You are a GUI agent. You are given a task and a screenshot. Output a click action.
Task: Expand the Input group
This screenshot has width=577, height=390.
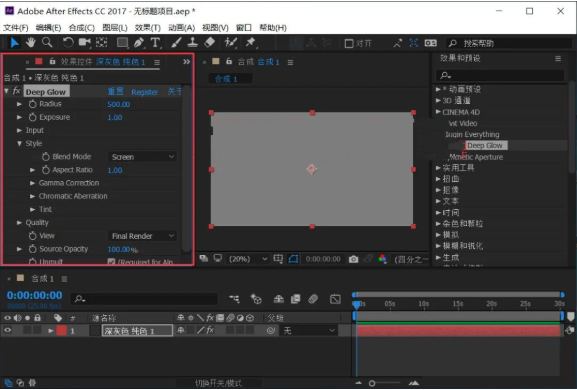click(x=19, y=130)
